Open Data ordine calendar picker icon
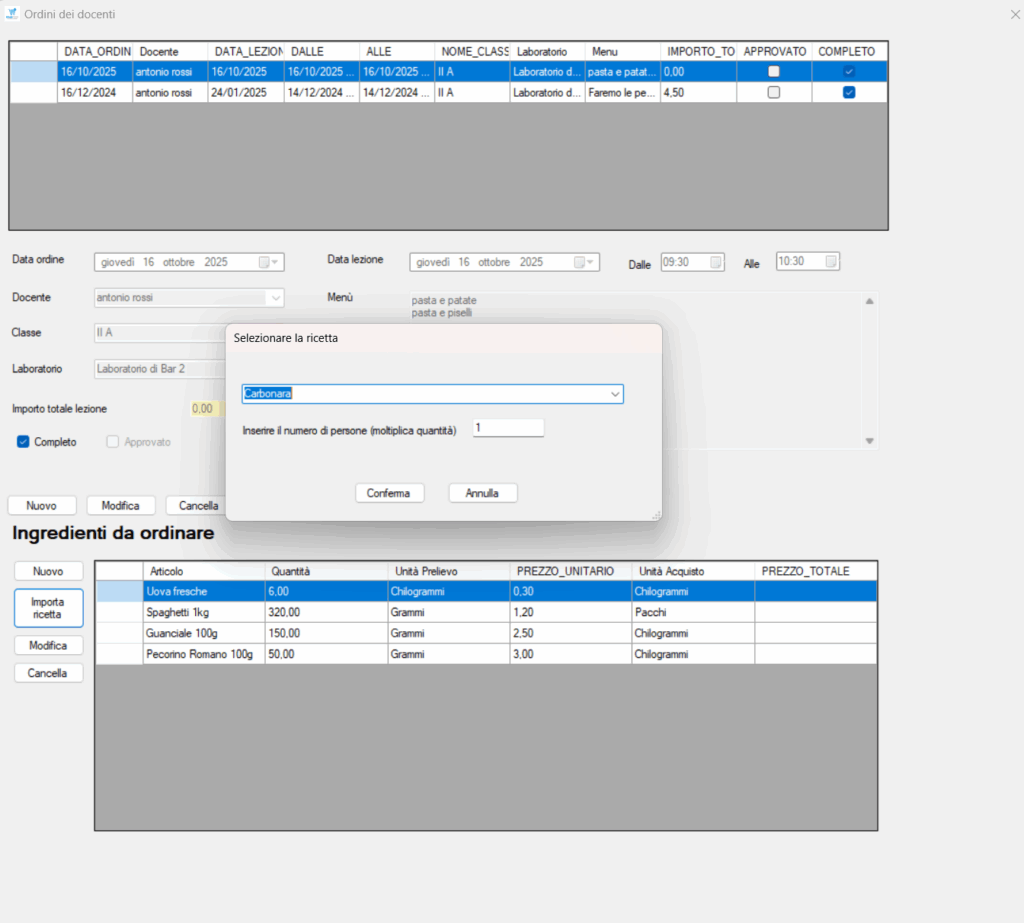This screenshot has height=923, width=1024. click(x=265, y=262)
